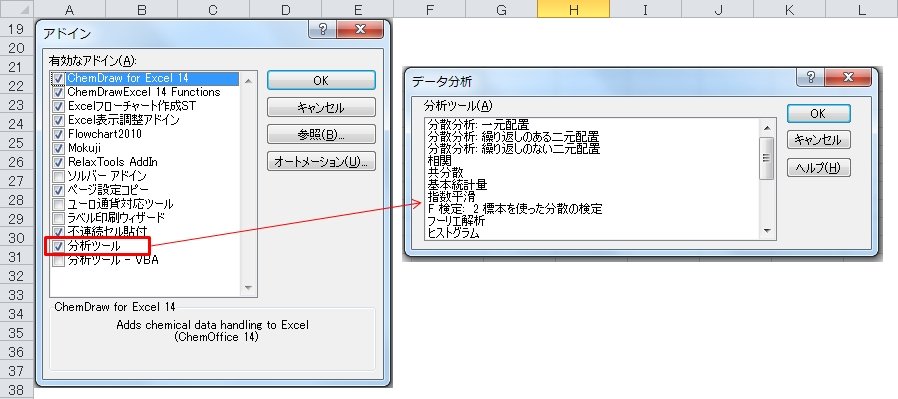898x399 pixels.
Task: Click help icon in データ分析 title bar
Action: coord(810,78)
